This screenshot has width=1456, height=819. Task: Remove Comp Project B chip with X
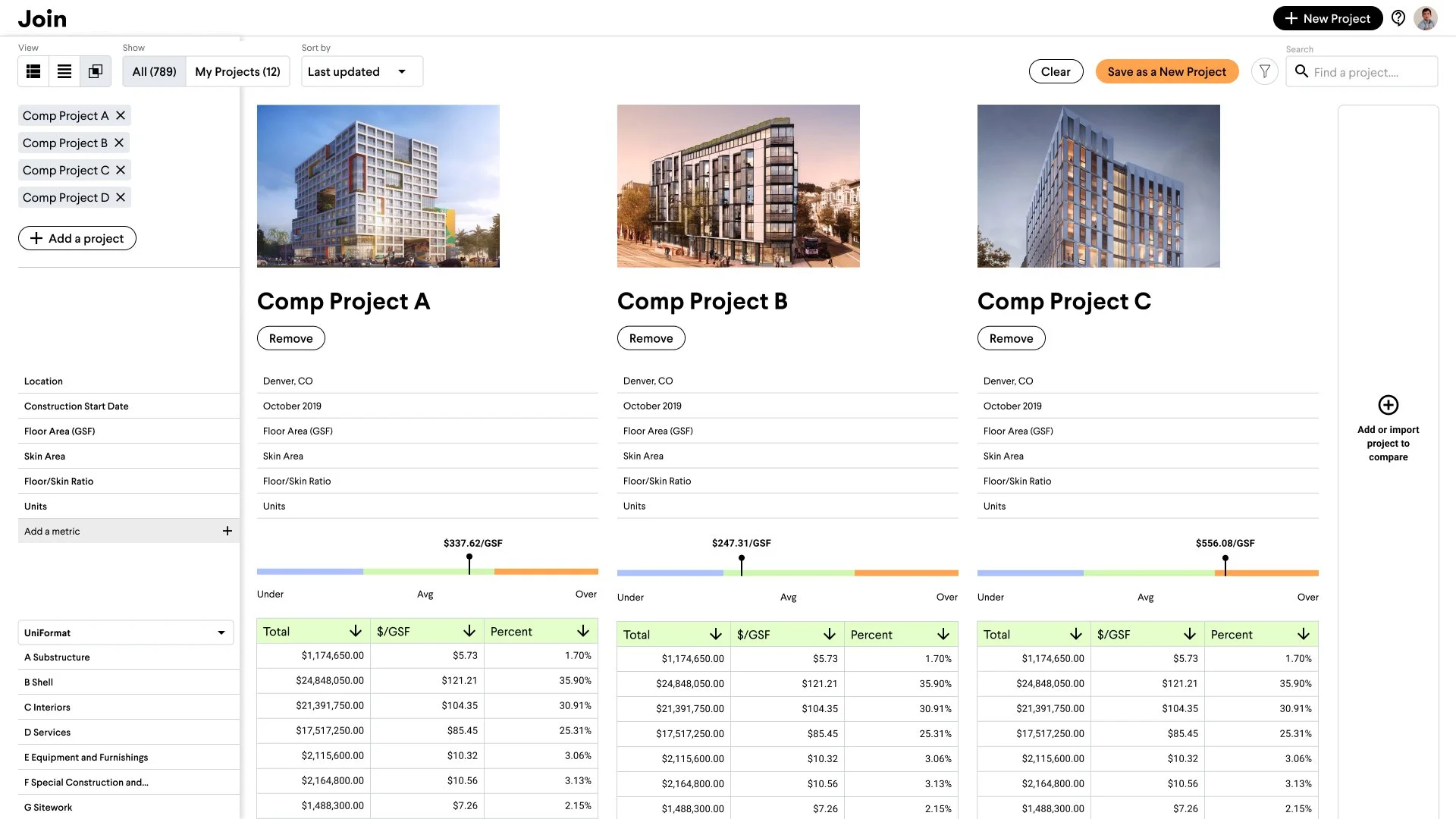click(x=119, y=143)
